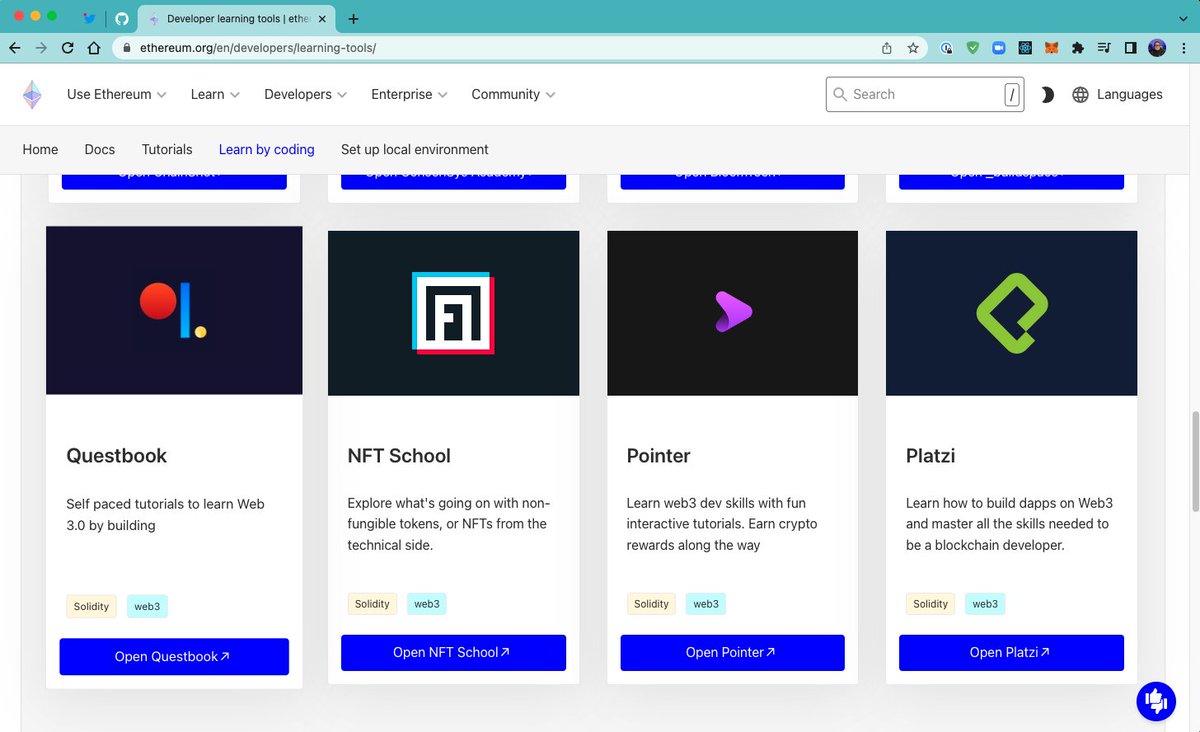Open the React Developer Tools extension
This screenshot has width=1200, height=732.
(1025, 47)
